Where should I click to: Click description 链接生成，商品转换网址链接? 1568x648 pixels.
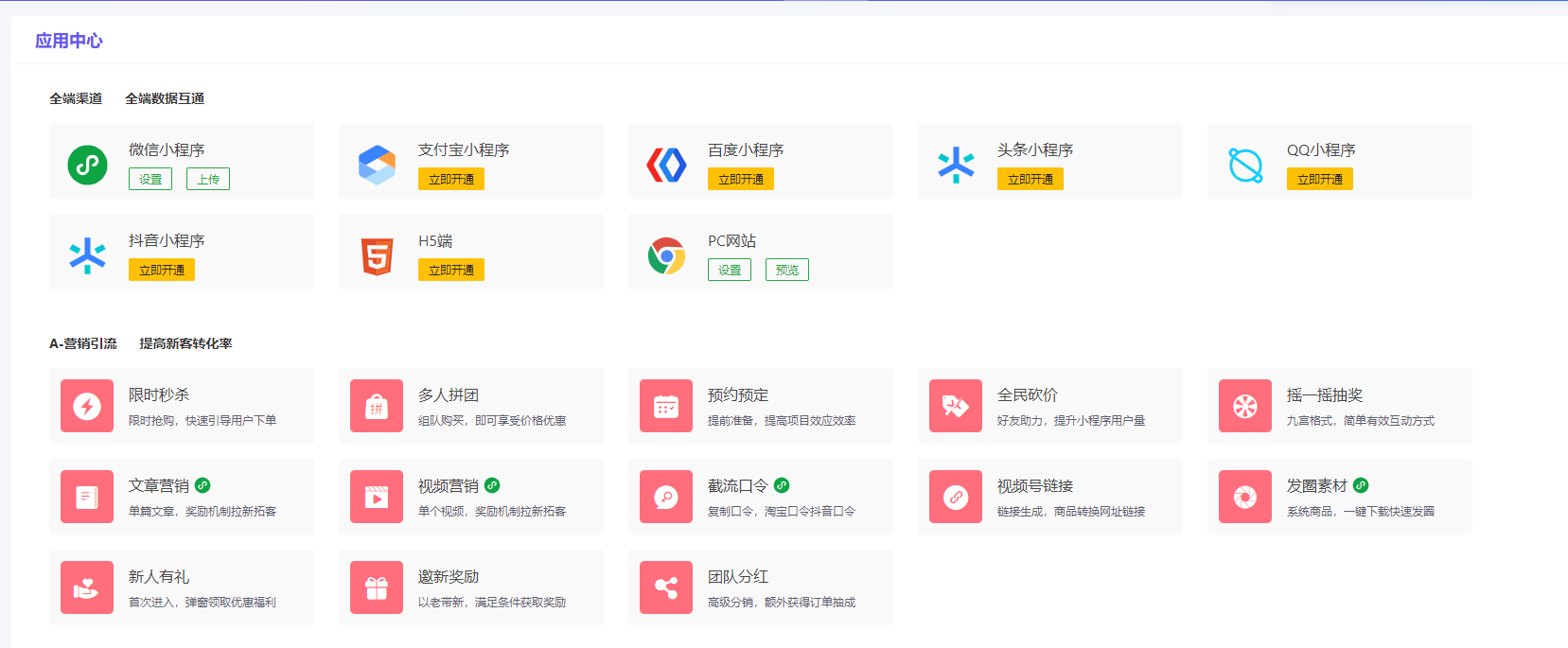click(x=1071, y=511)
